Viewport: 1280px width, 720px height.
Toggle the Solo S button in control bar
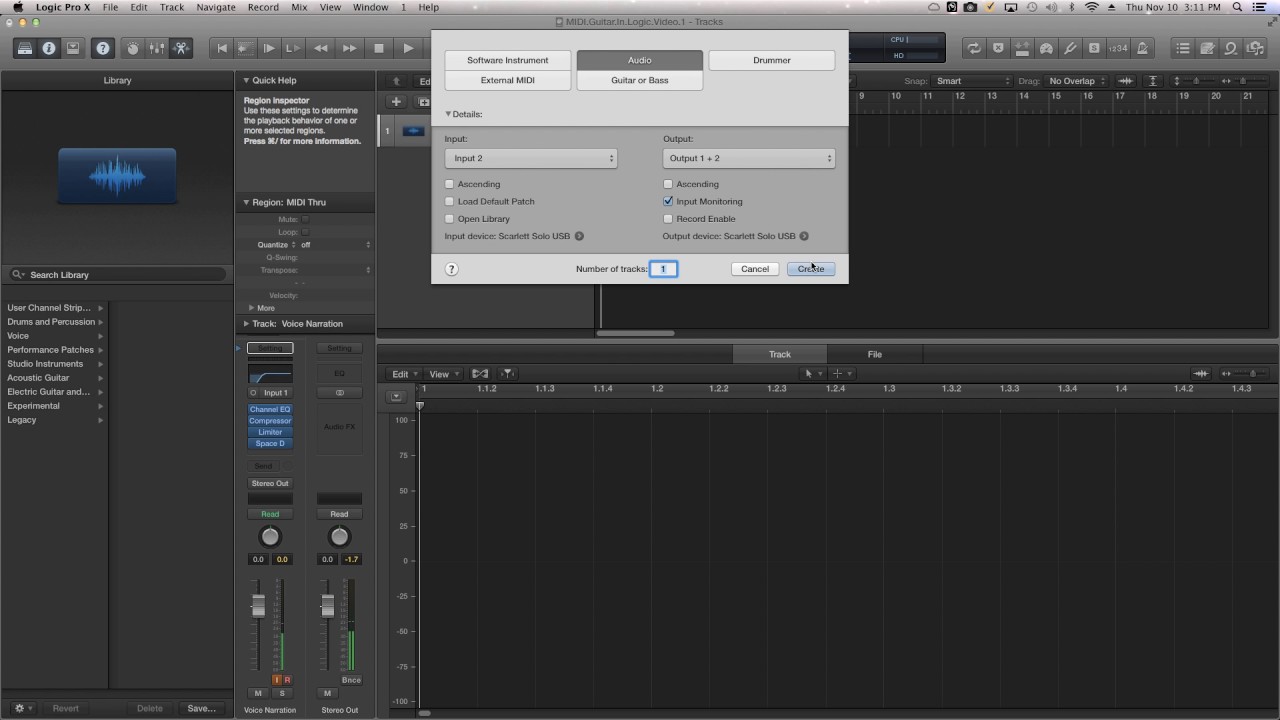[1094, 48]
